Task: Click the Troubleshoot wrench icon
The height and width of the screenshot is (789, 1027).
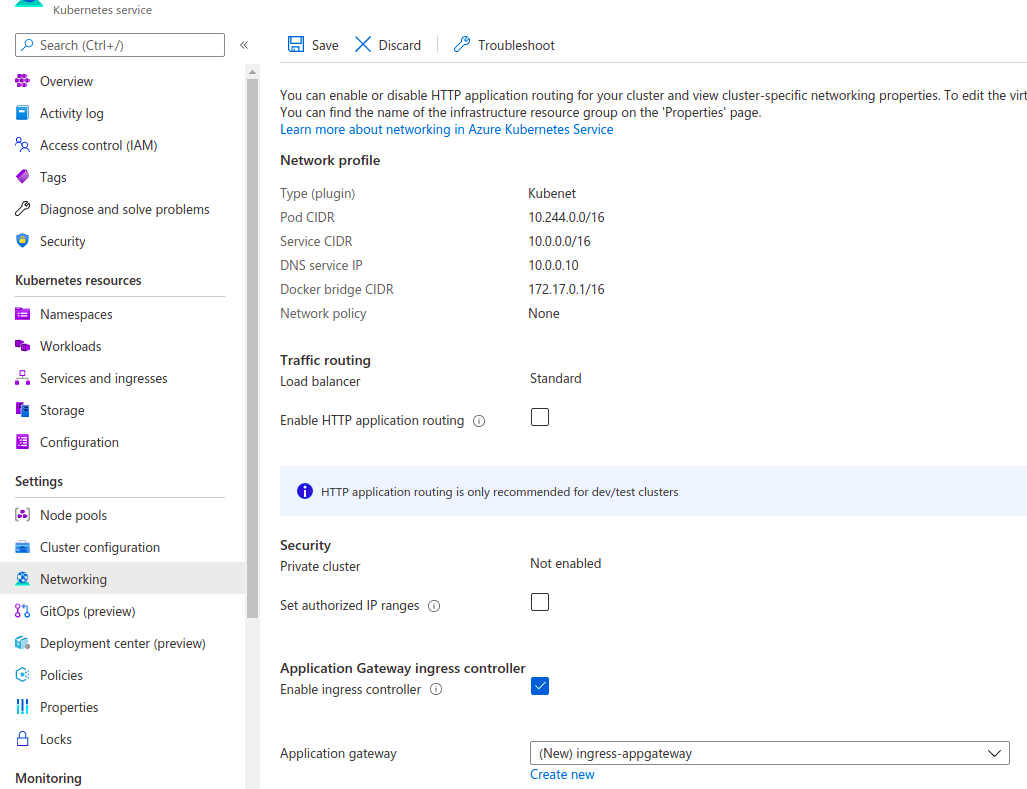Action: pos(462,45)
